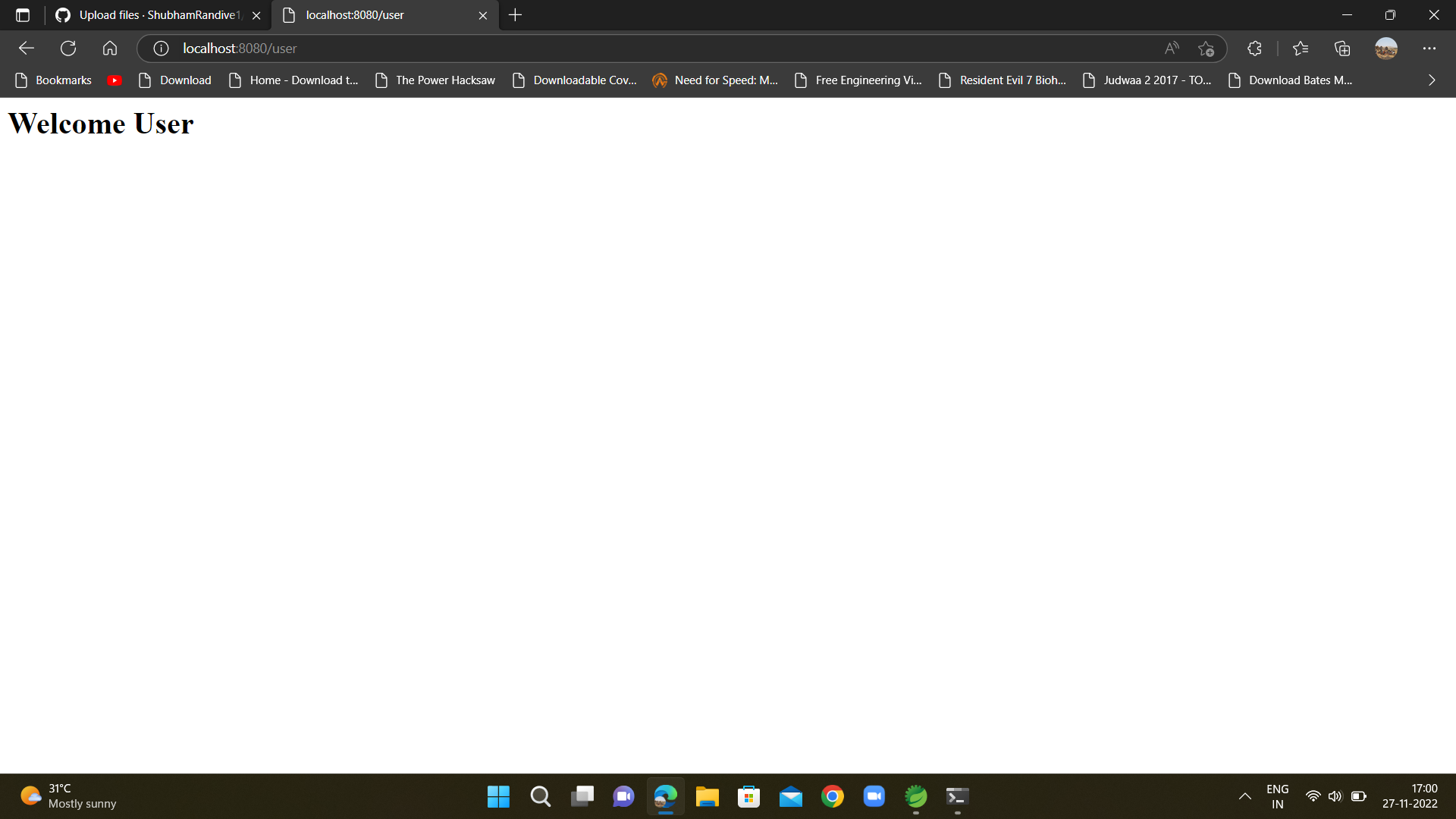Open the Settings and more menu
This screenshot has width=1456, height=819.
[1429, 48]
